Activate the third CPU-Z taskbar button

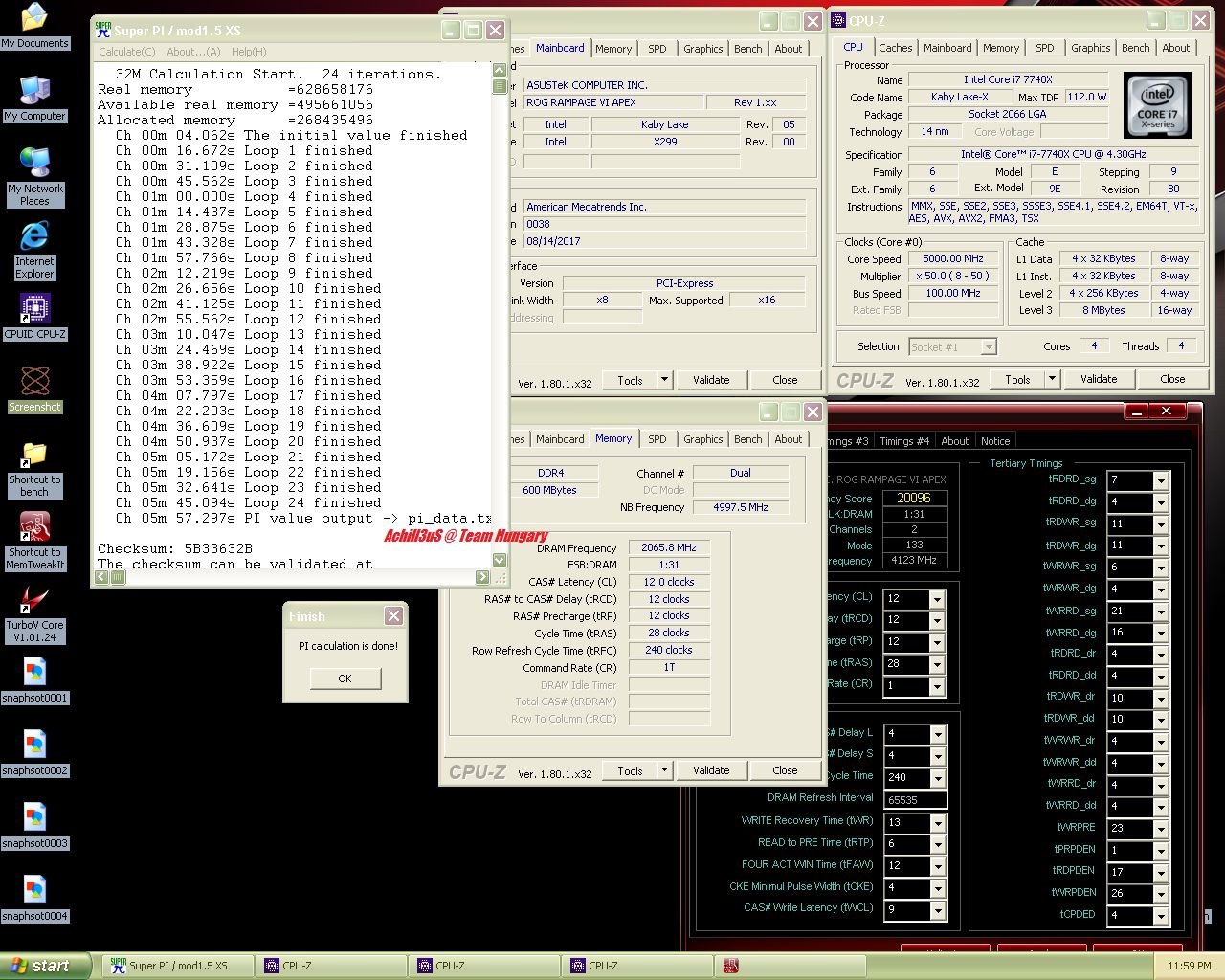[x=636, y=966]
